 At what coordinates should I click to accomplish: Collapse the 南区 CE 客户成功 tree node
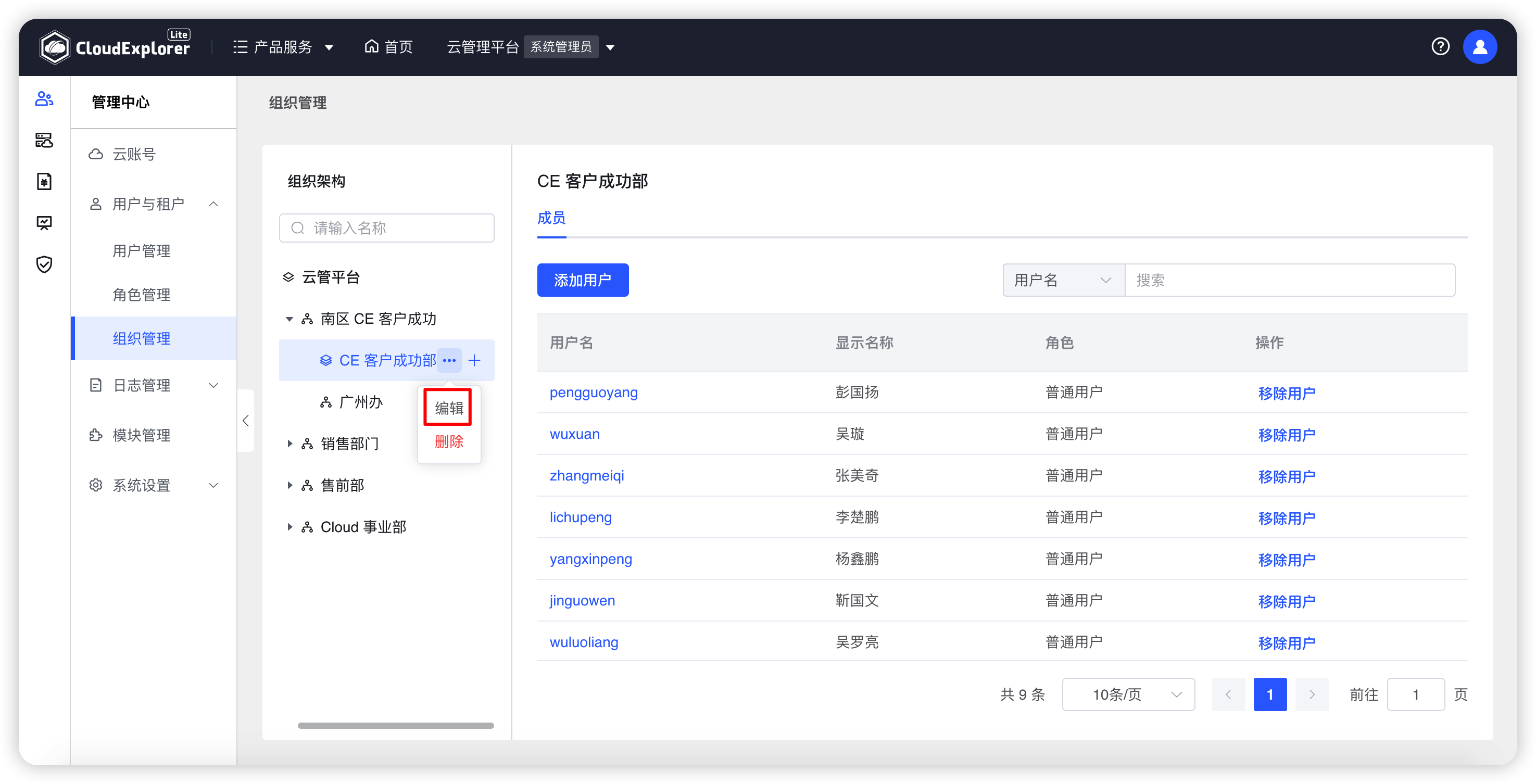point(289,319)
